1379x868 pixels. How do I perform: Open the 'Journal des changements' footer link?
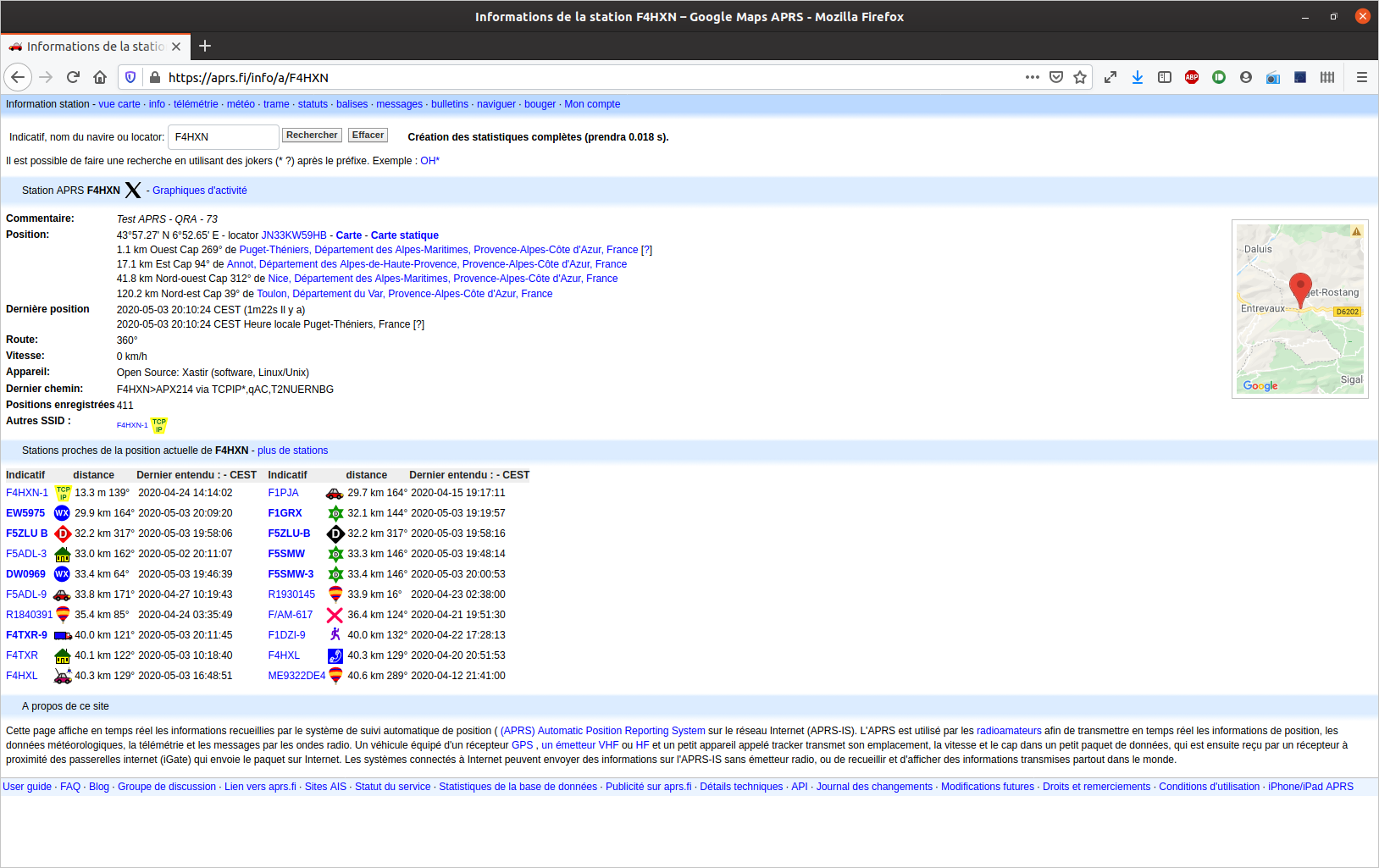coord(874,787)
